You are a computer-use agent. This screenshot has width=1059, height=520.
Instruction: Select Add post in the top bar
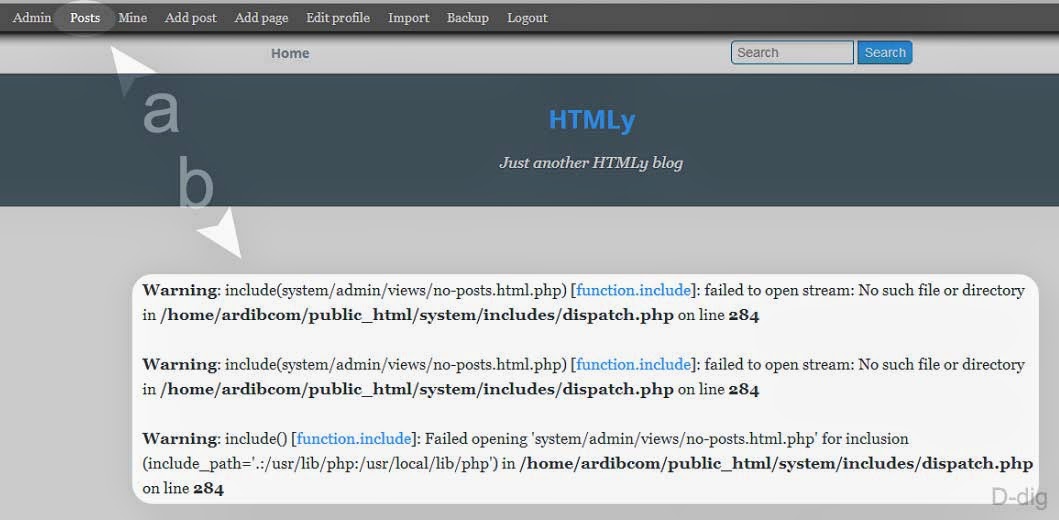[190, 18]
